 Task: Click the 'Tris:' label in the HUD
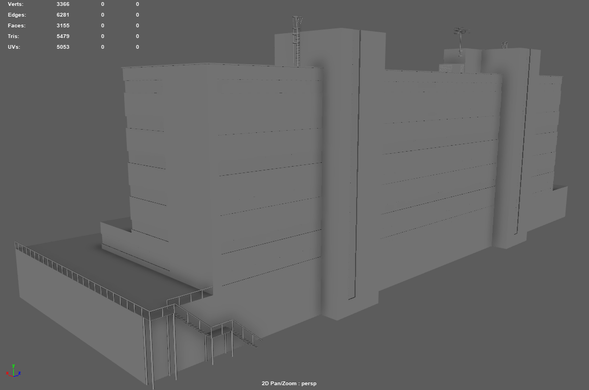click(x=14, y=36)
